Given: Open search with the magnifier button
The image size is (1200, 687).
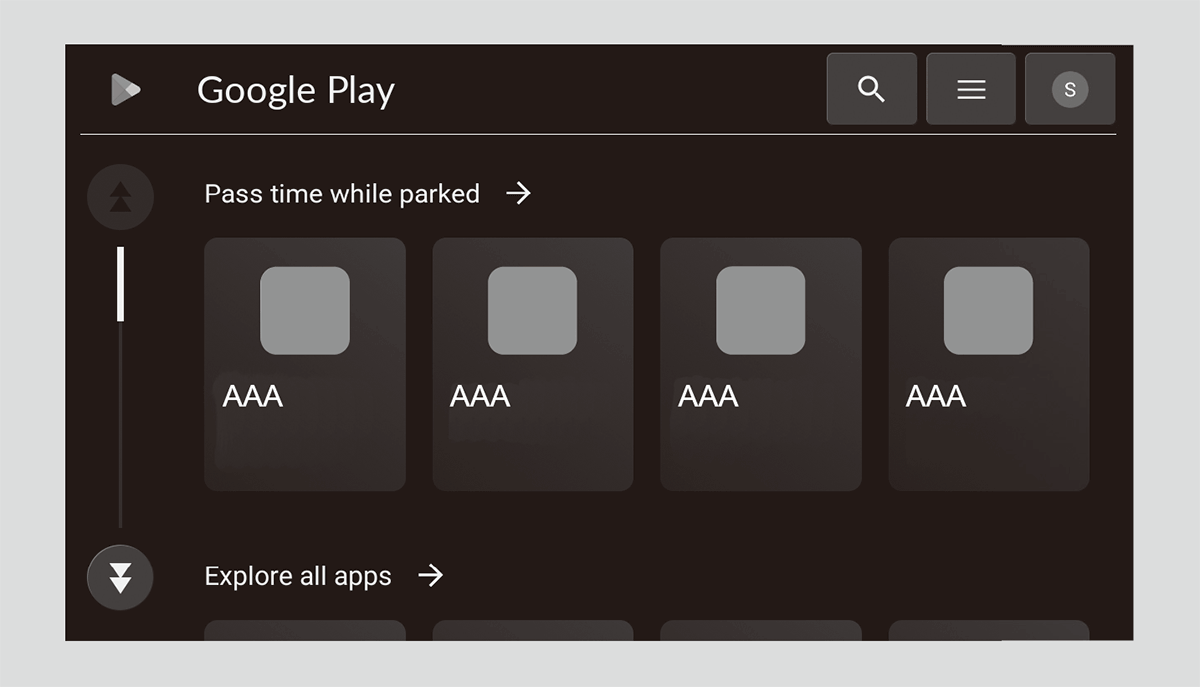Looking at the screenshot, I should tap(871, 89).
